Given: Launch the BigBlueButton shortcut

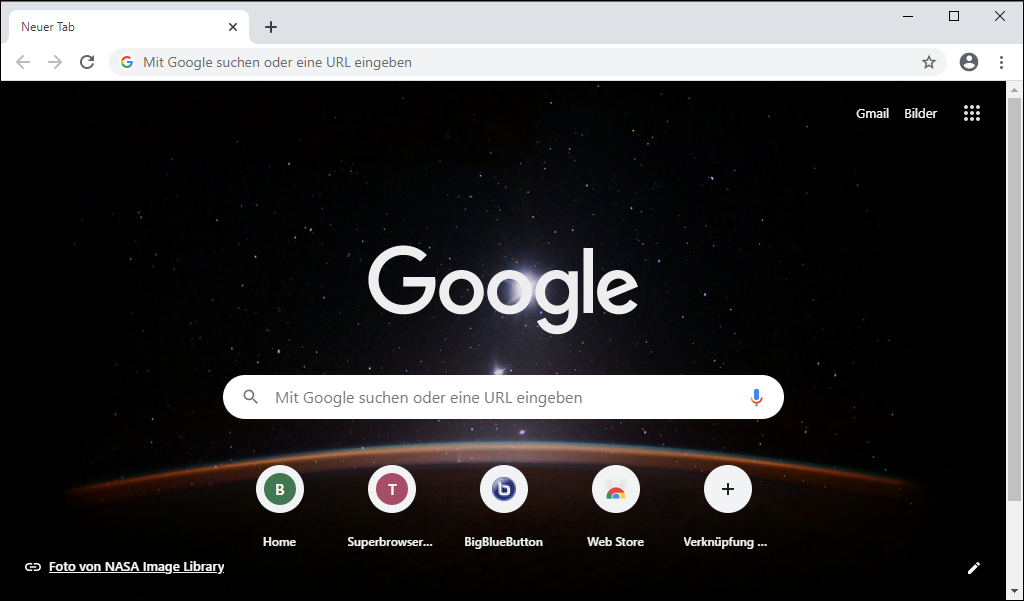Looking at the screenshot, I should pos(504,490).
